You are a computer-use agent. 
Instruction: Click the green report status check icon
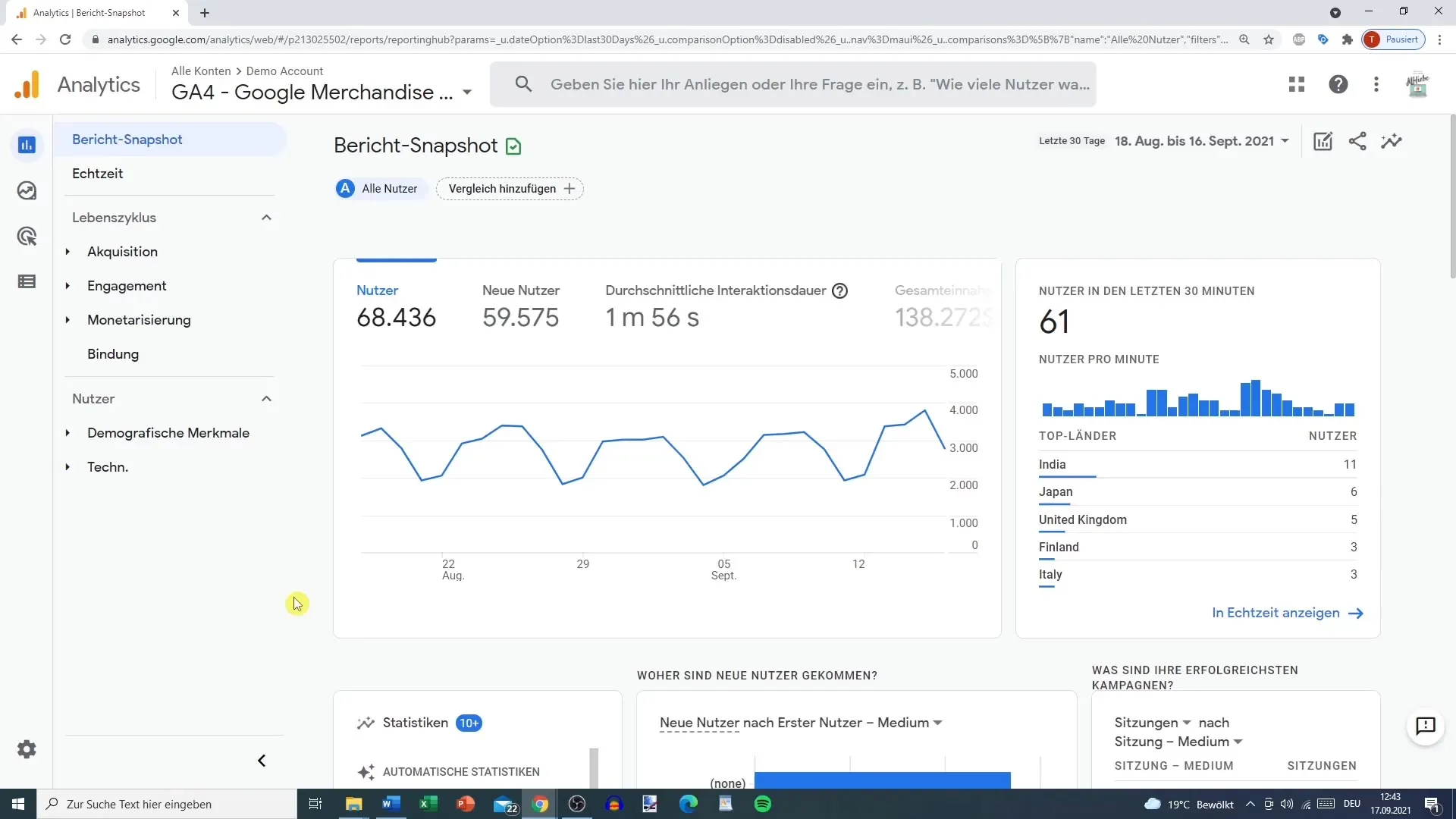click(513, 146)
